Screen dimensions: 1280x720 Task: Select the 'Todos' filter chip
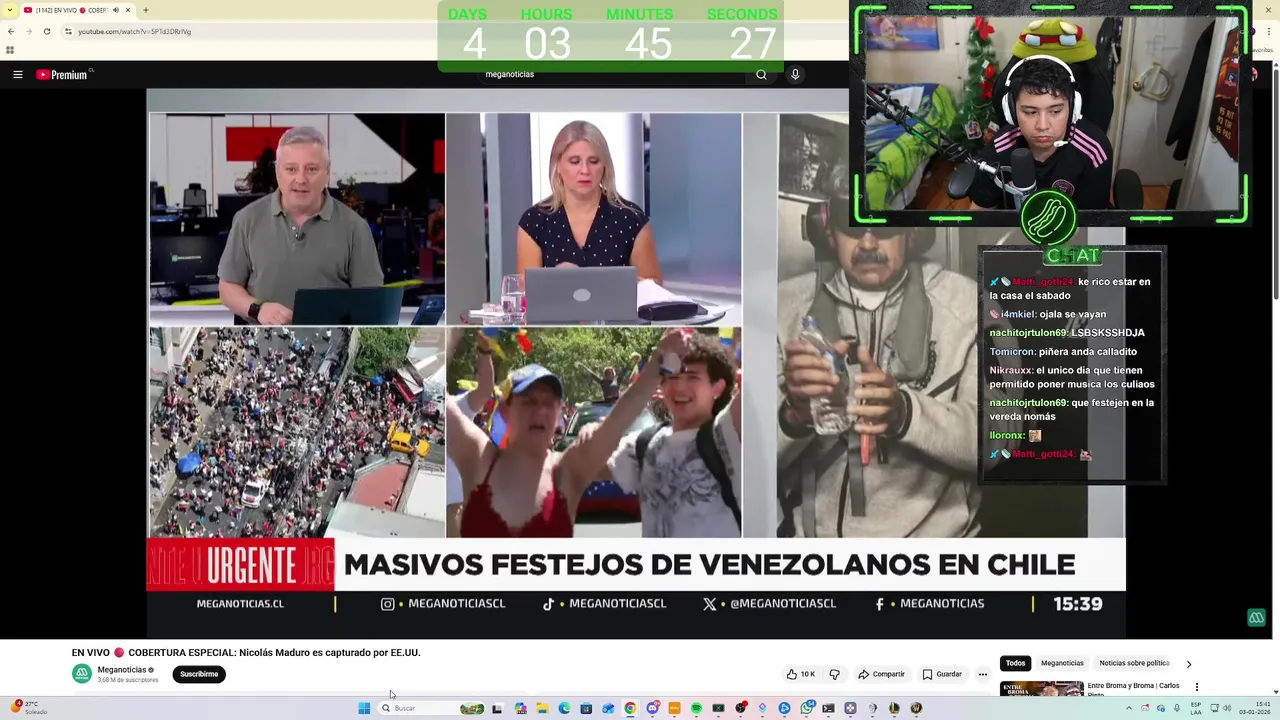point(1015,663)
